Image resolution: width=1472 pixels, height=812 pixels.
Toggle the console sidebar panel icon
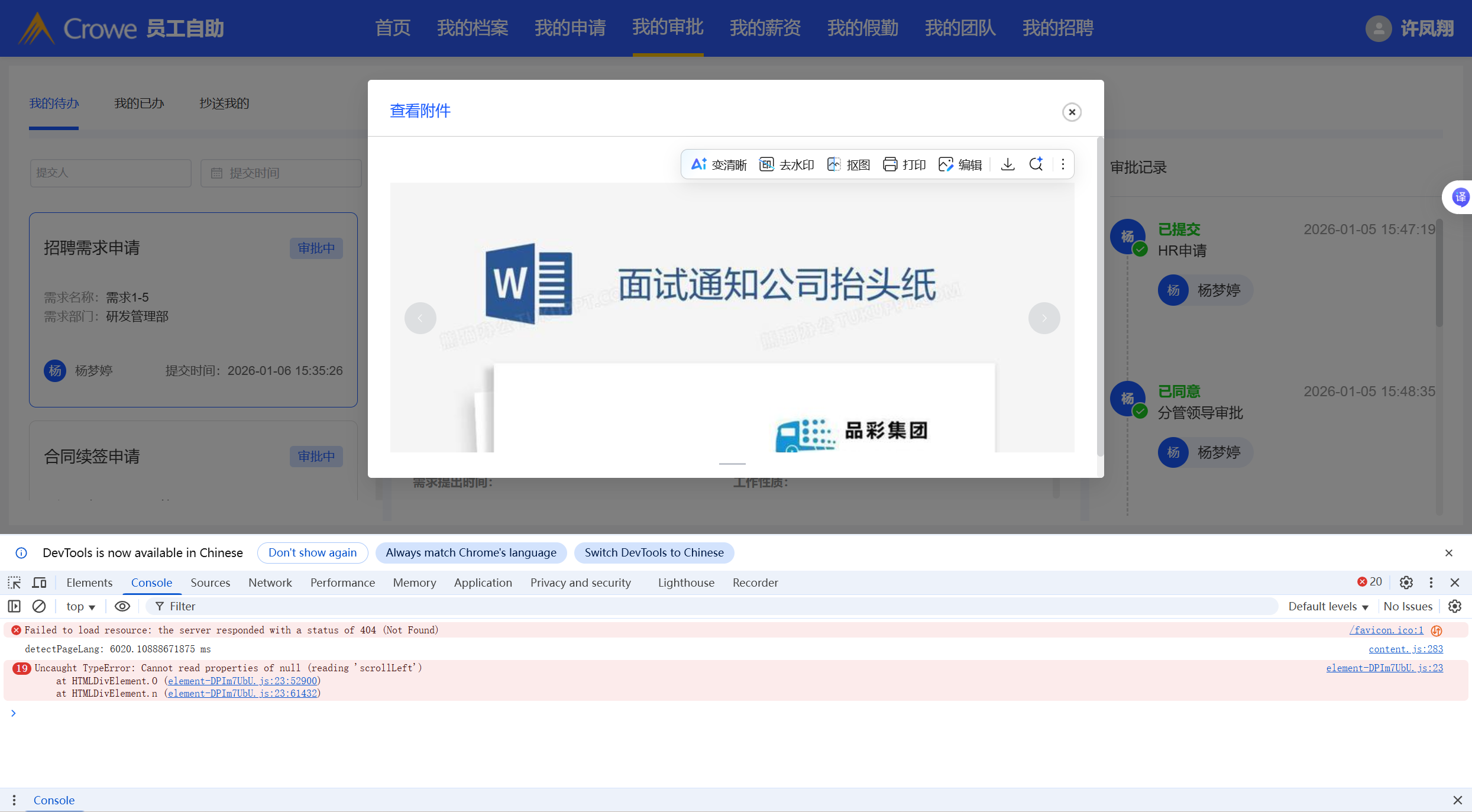14,606
